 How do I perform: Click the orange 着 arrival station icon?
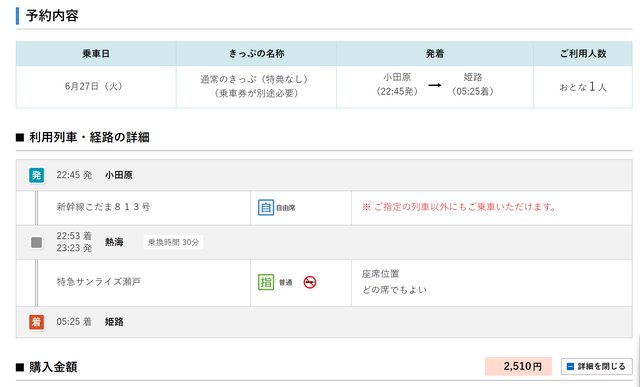(x=36, y=322)
